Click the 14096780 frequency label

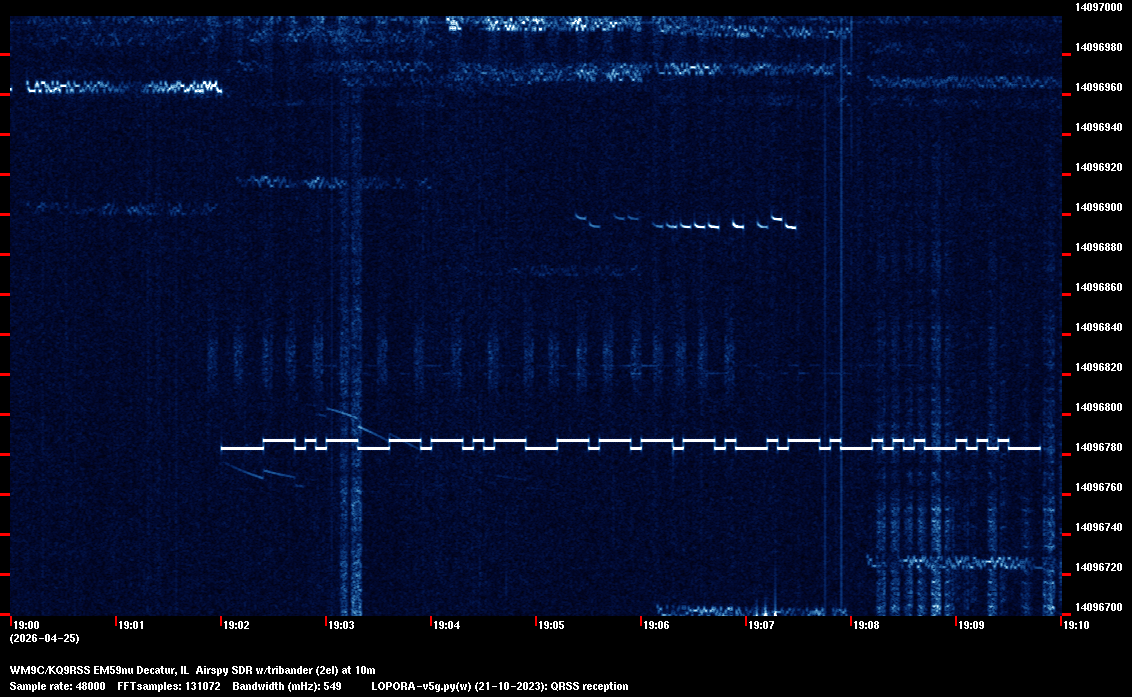point(1099,448)
